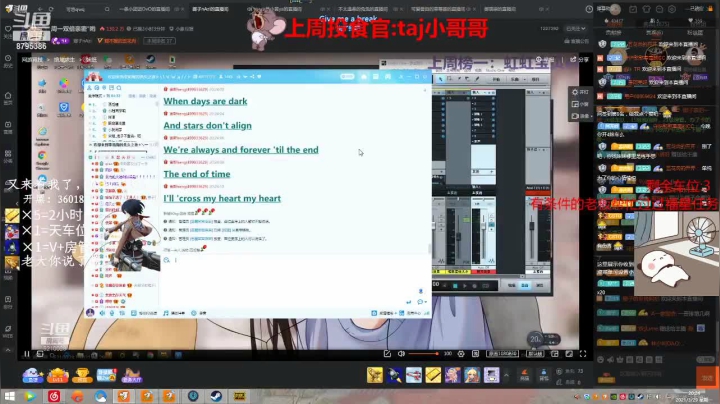The image size is (720, 404).
Task: Open Google Chrome shortcut on streamed desktop
Action: (42, 159)
